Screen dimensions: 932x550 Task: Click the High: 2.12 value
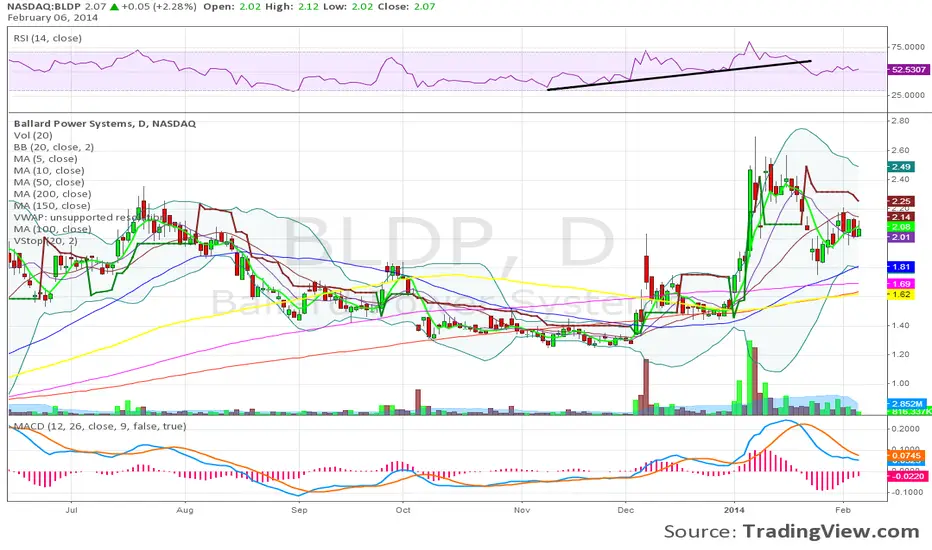292,7
